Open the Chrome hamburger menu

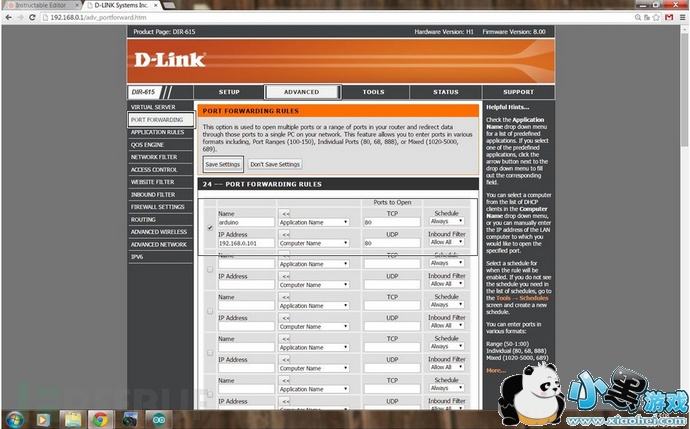point(682,17)
